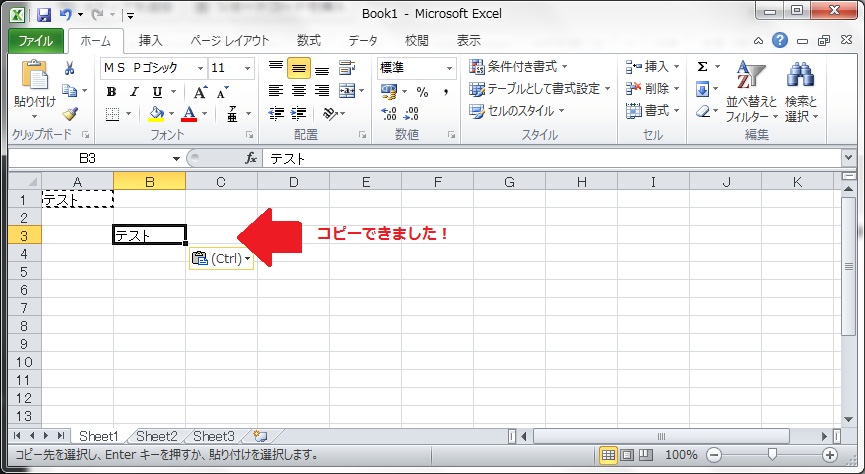Click the Undo arrow in quick access toolbar
Screen dimensions: 865x474
coord(66,15)
